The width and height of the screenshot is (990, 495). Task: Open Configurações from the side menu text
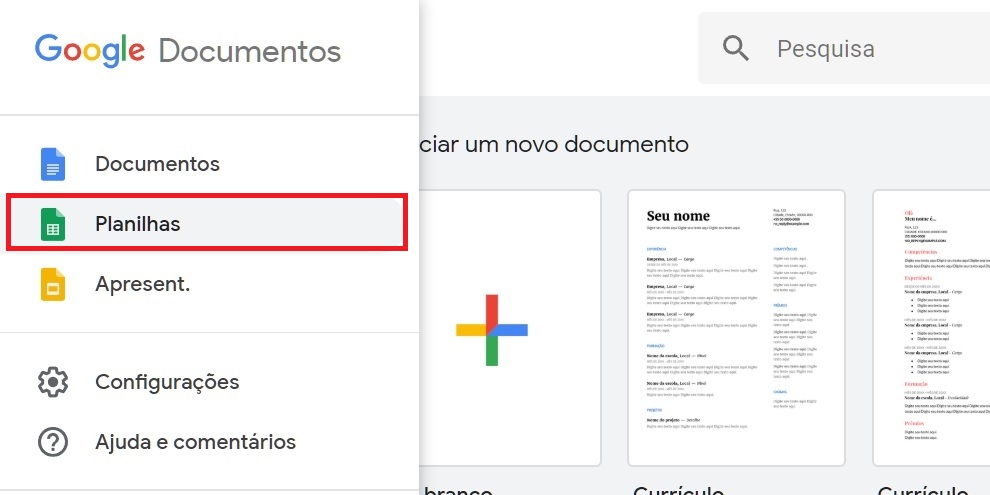point(167,382)
